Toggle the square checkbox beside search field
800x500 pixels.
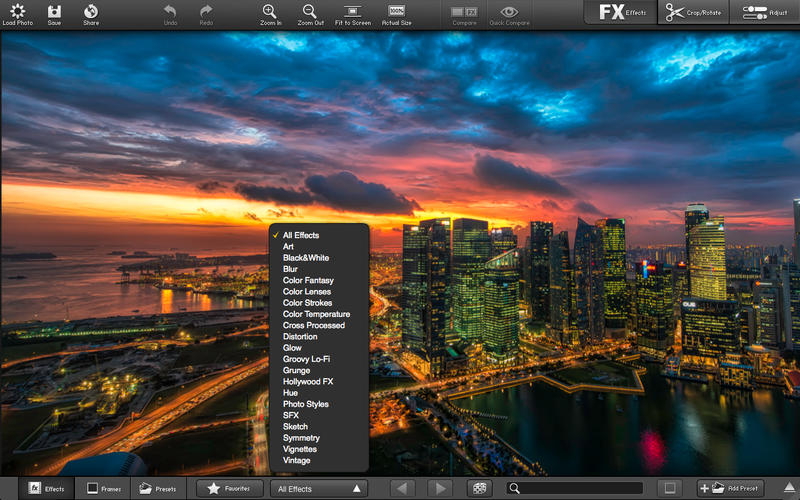(x=670, y=488)
